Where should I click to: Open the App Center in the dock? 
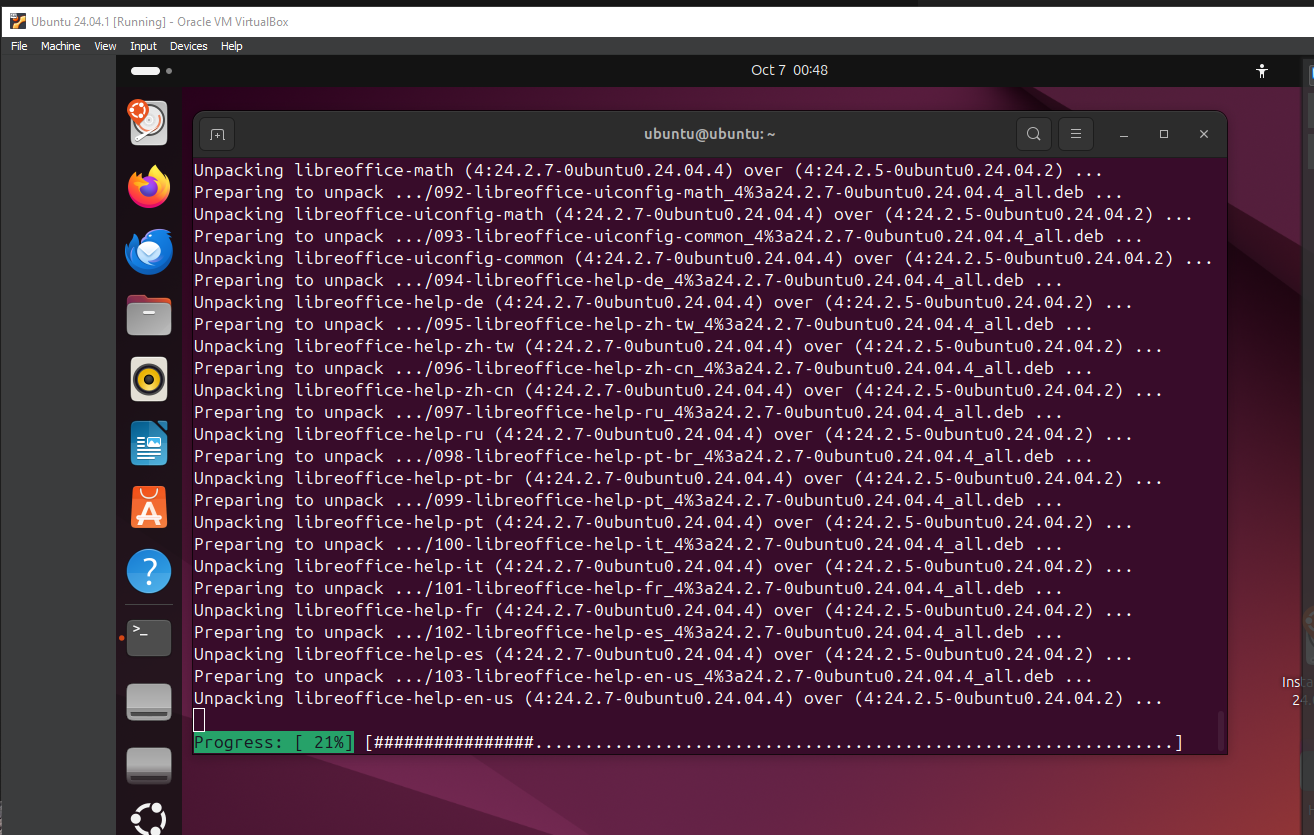tap(149, 507)
